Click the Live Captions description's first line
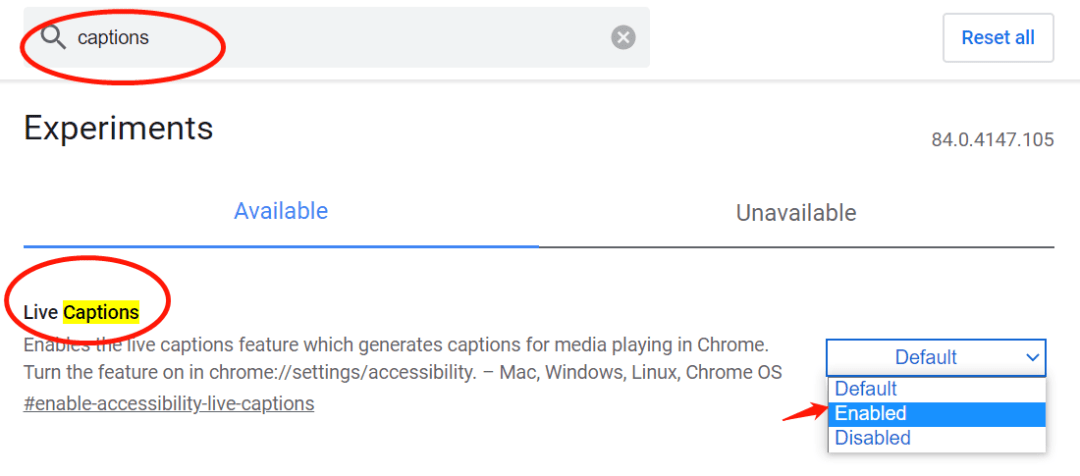The image size is (1080, 476). 396,346
